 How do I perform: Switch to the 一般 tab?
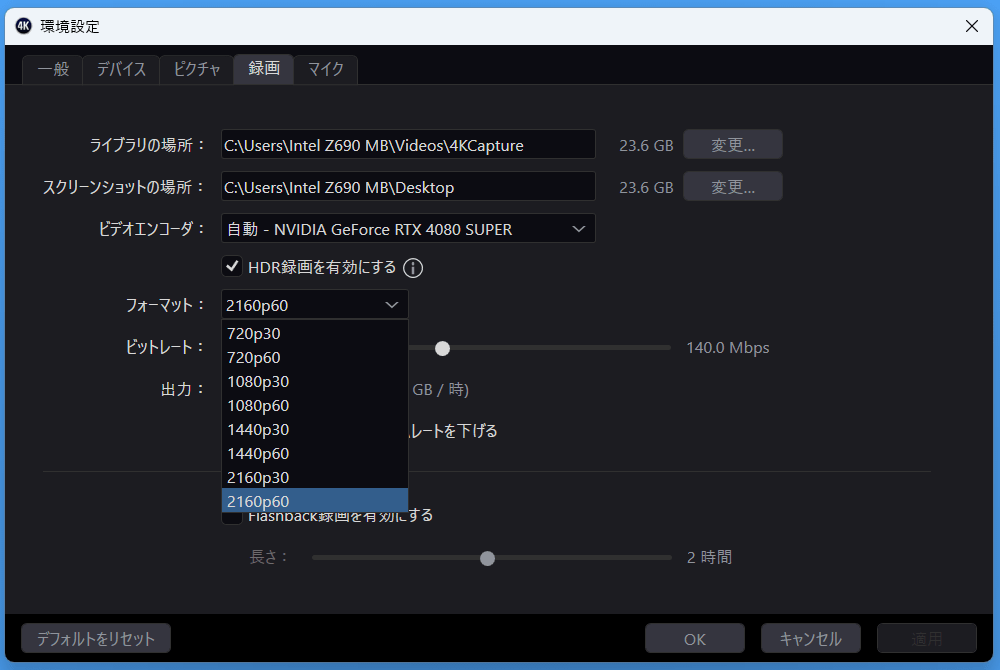[x=53, y=69]
